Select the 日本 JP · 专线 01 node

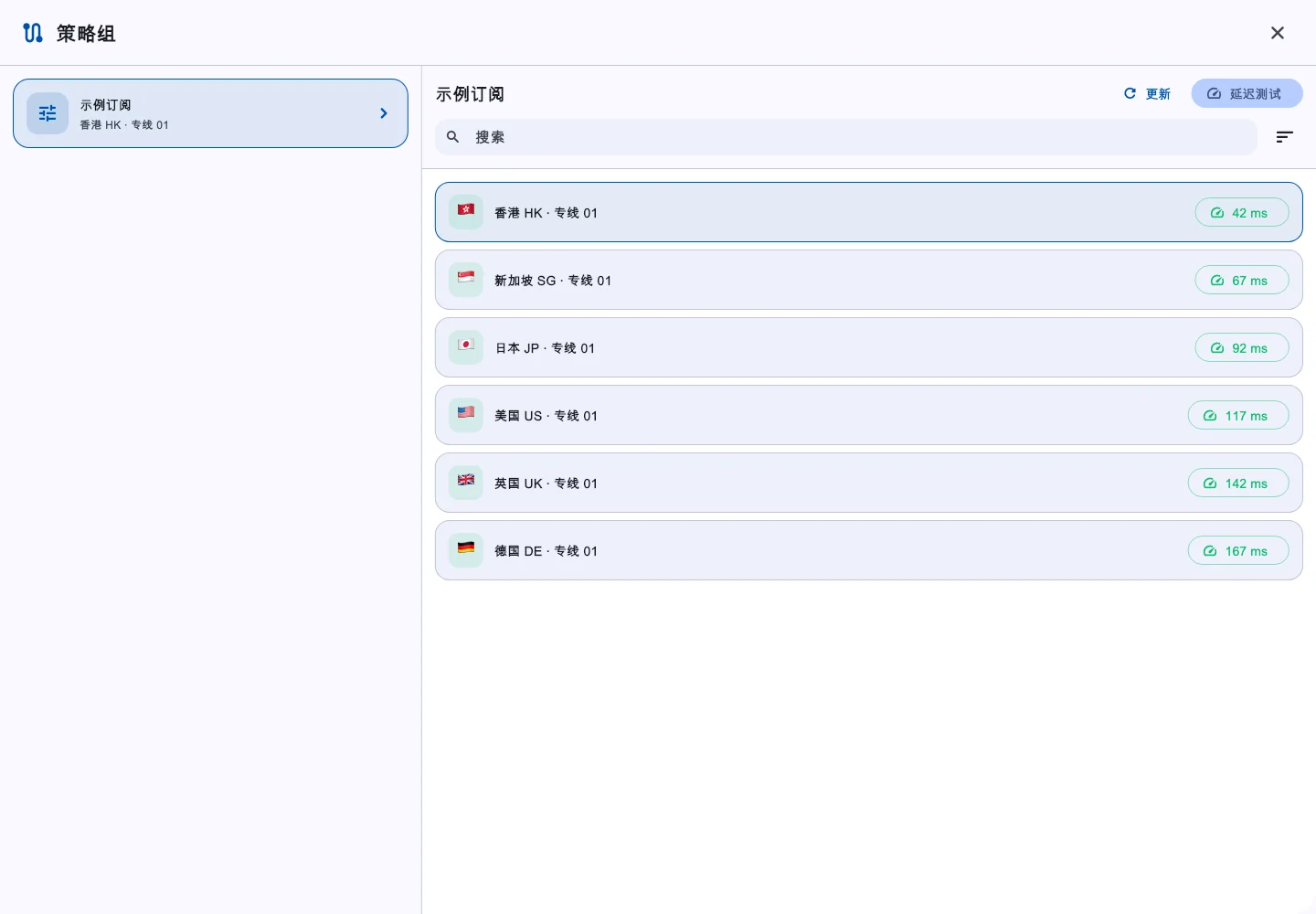click(x=869, y=347)
